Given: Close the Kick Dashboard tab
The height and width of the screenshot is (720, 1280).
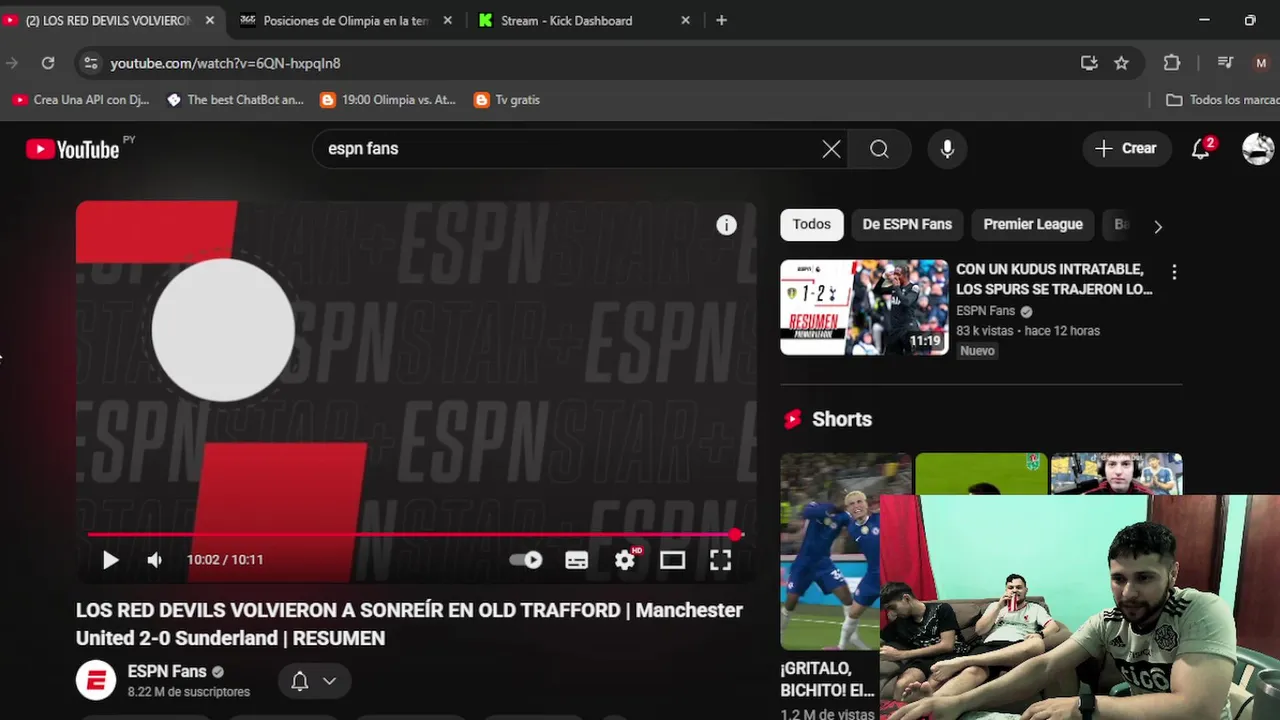Looking at the screenshot, I should click(x=685, y=20).
